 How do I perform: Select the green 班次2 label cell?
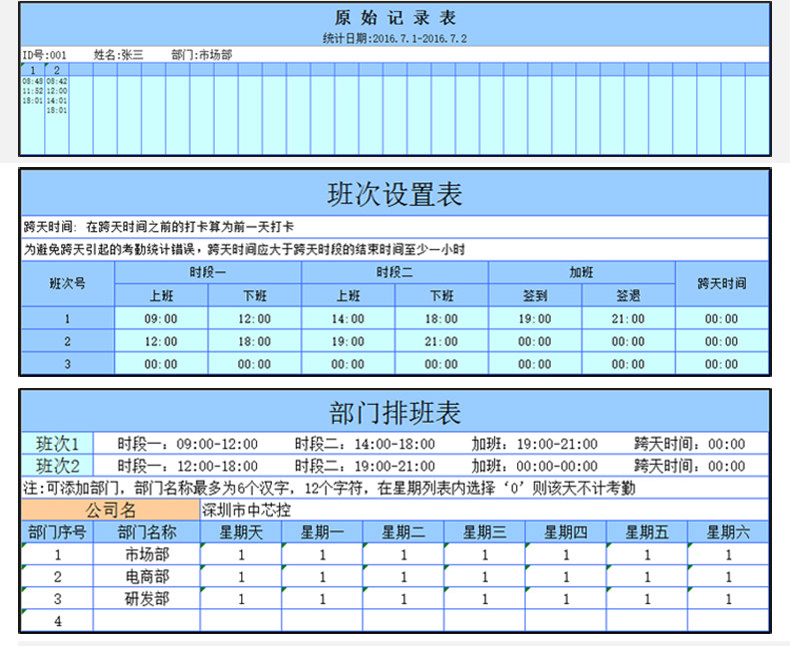[58, 466]
